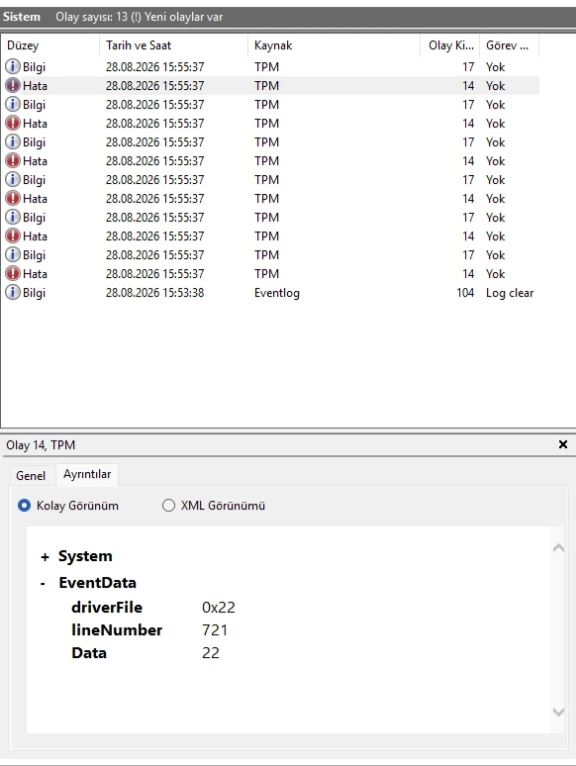
Task: Sort by the Düzey column header
Action: point(50,45)
